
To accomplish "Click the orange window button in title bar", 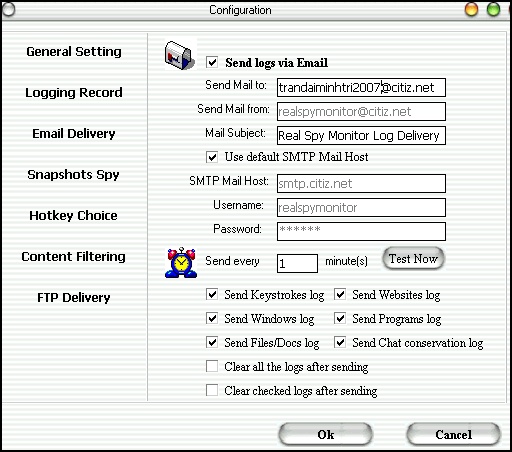I will point(471,9).
